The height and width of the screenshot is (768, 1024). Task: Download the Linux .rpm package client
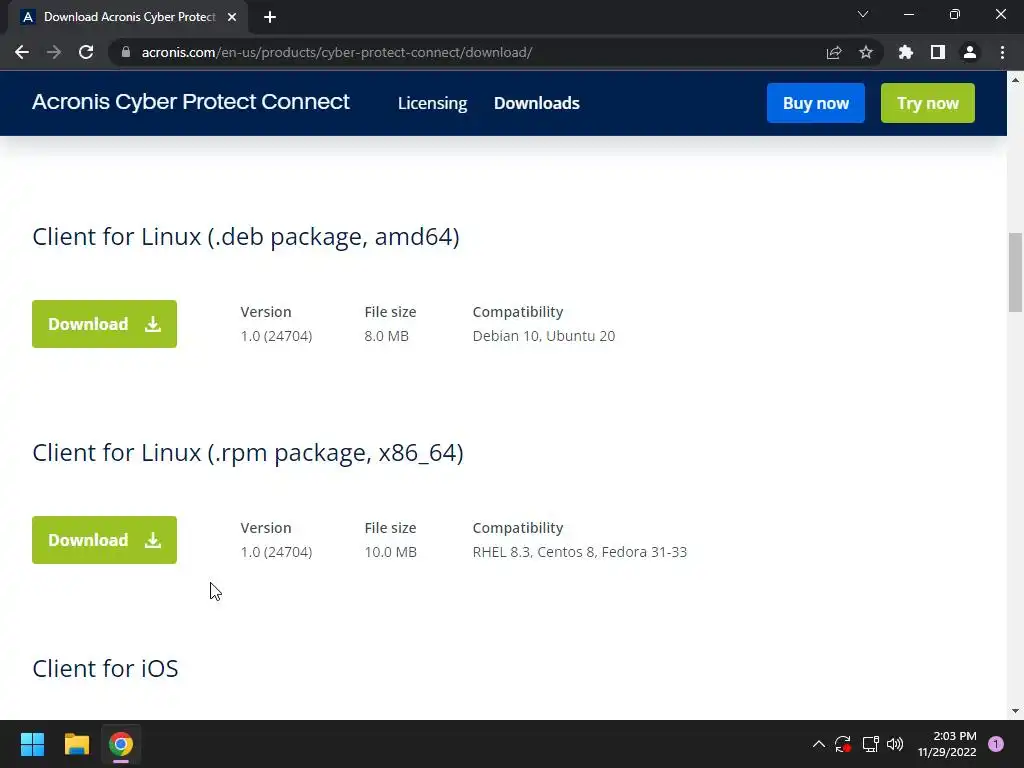pos(104,540)
